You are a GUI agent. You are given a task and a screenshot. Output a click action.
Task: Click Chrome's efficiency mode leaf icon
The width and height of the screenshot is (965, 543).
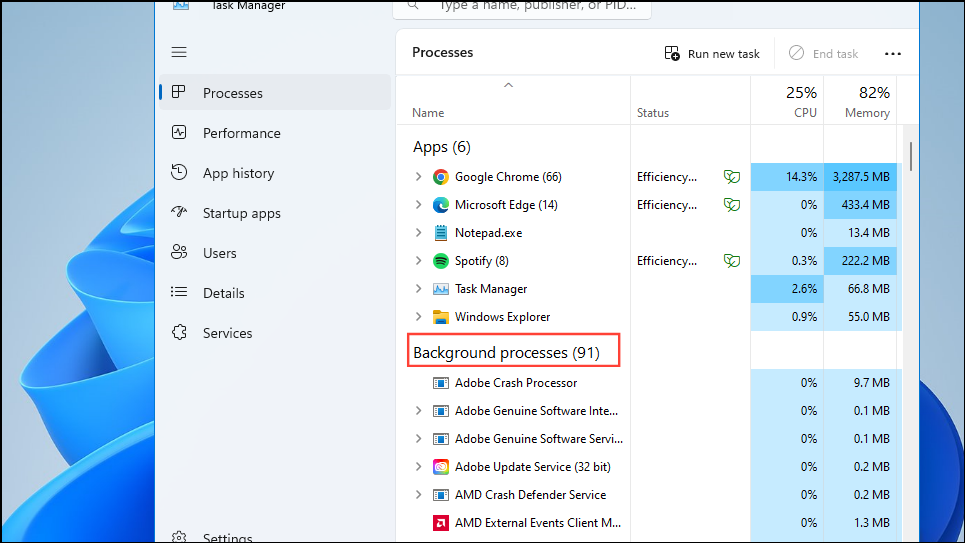(x=732, y=177)
